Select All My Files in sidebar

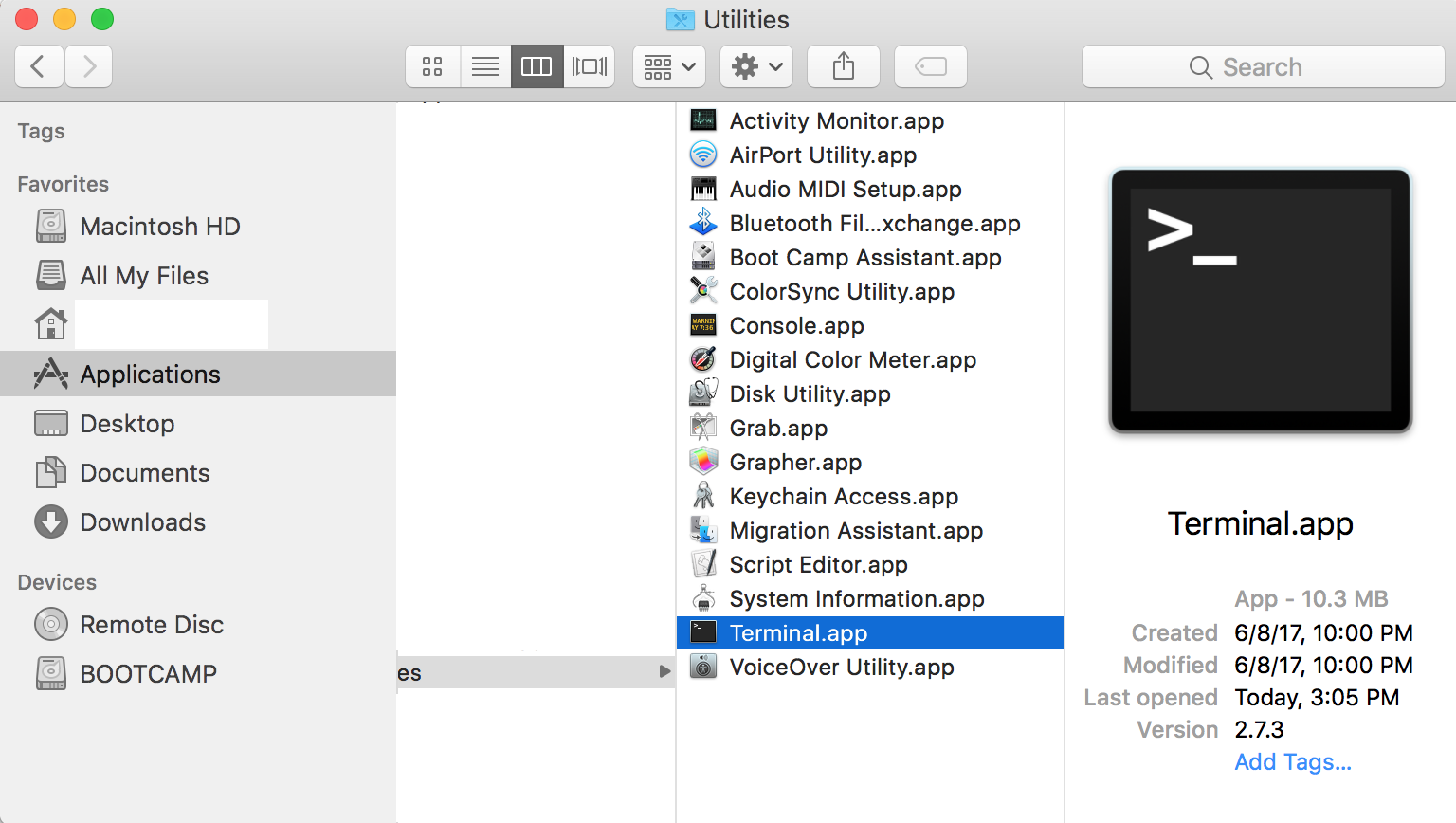198,276
